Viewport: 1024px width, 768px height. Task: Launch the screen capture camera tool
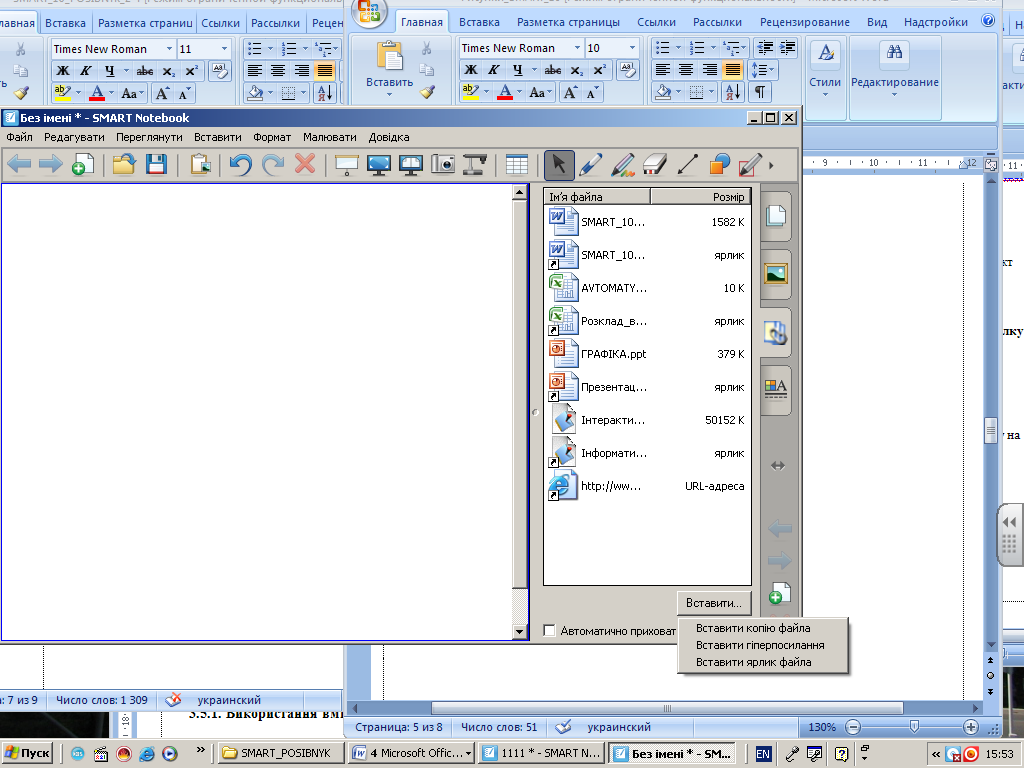click(443, 165)
